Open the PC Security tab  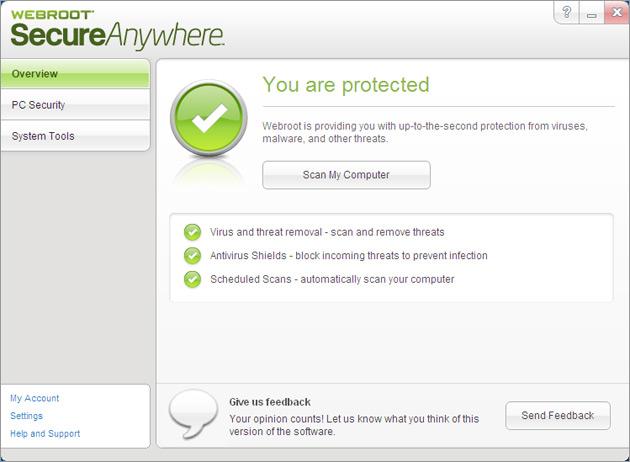[75, 105]
